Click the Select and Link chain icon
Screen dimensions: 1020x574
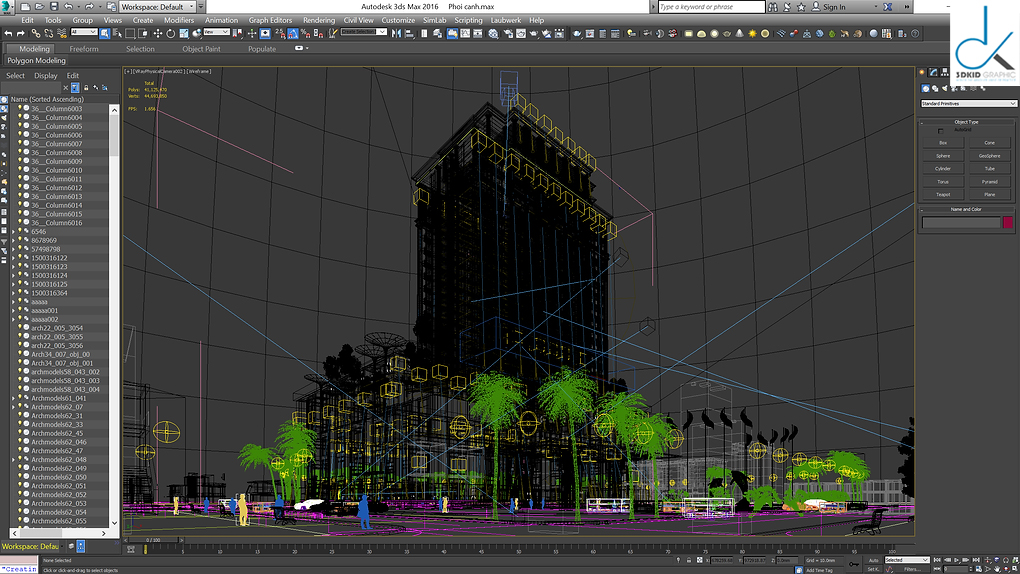click(x=36, y=33)
